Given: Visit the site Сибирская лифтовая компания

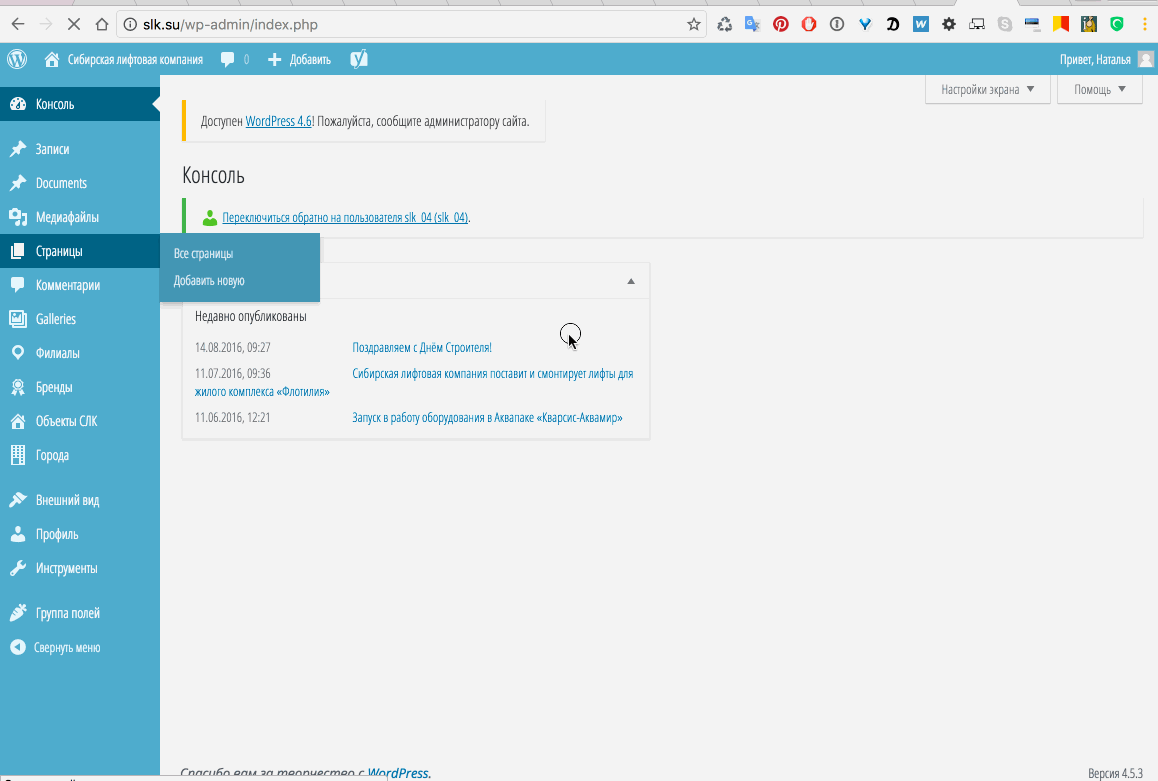Looking at the screenshot, I should click(x=124, y=60).
